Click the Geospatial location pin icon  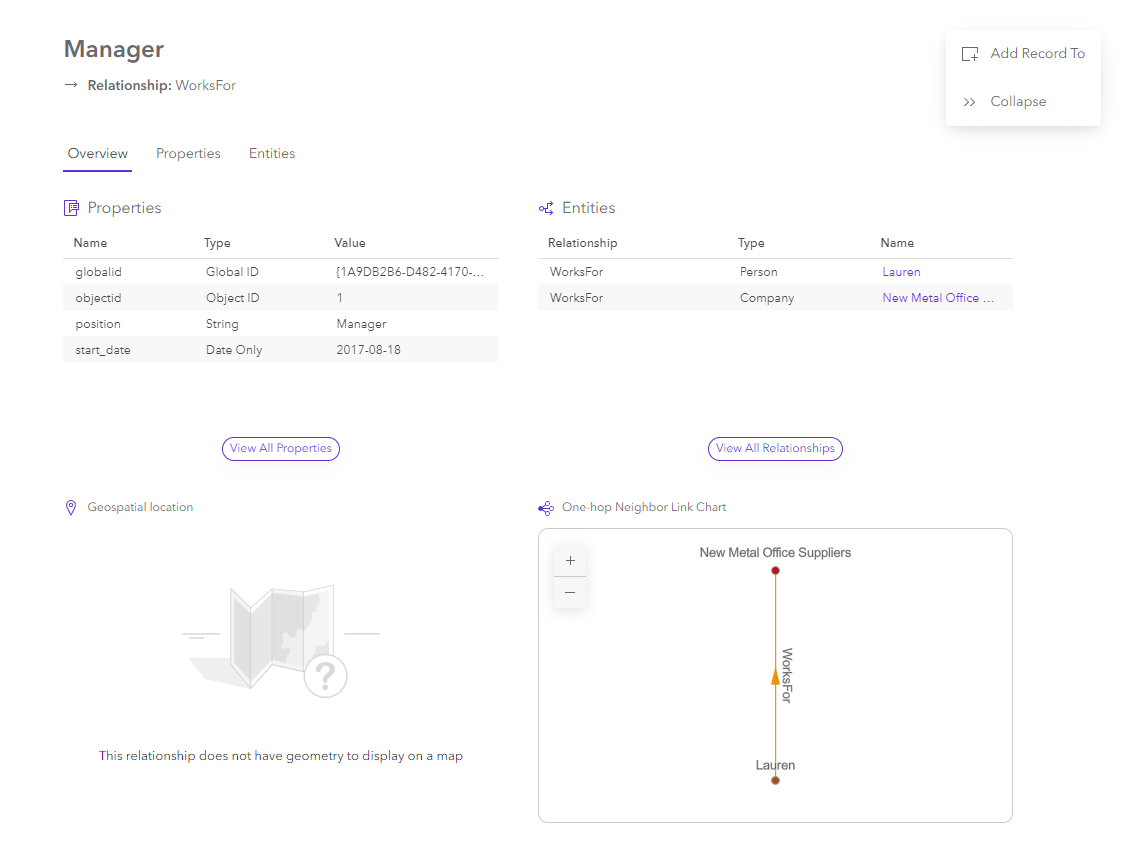[x=70, y=507]
